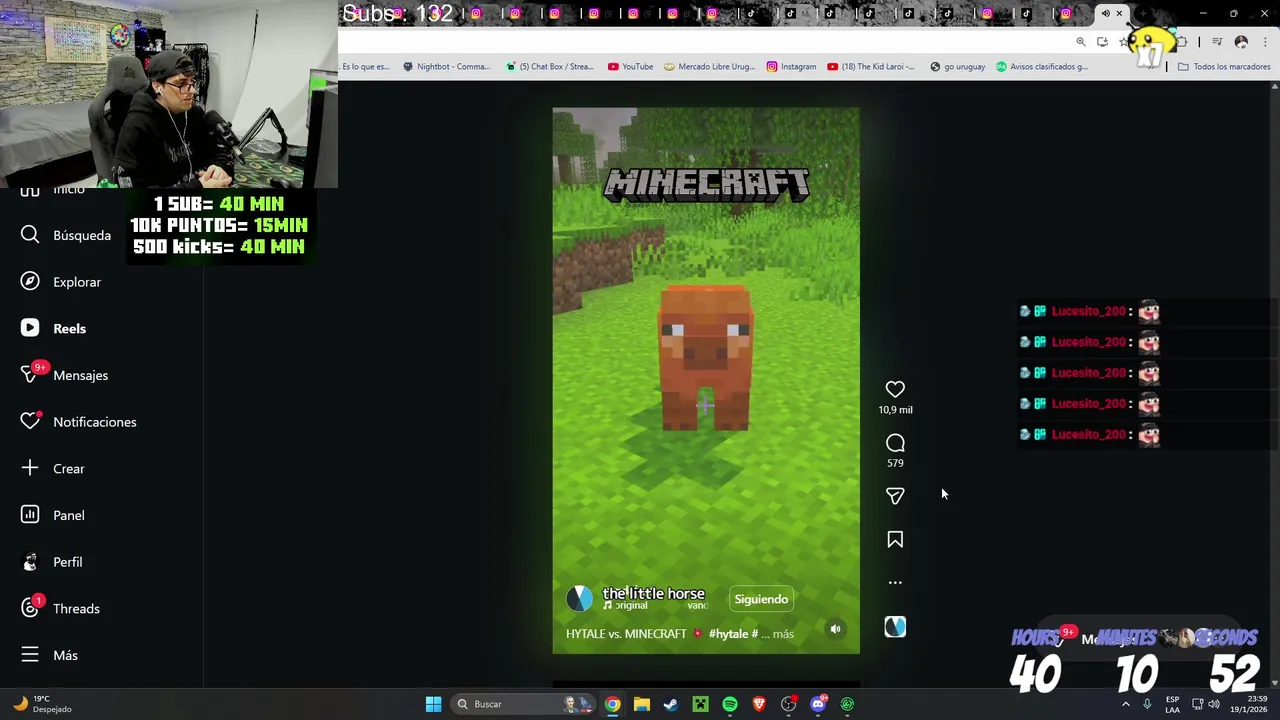This screenshot has width=1280, height=720.
Task: Open the weather widget showing 19°C Despejado
Action: click(42, 704)
